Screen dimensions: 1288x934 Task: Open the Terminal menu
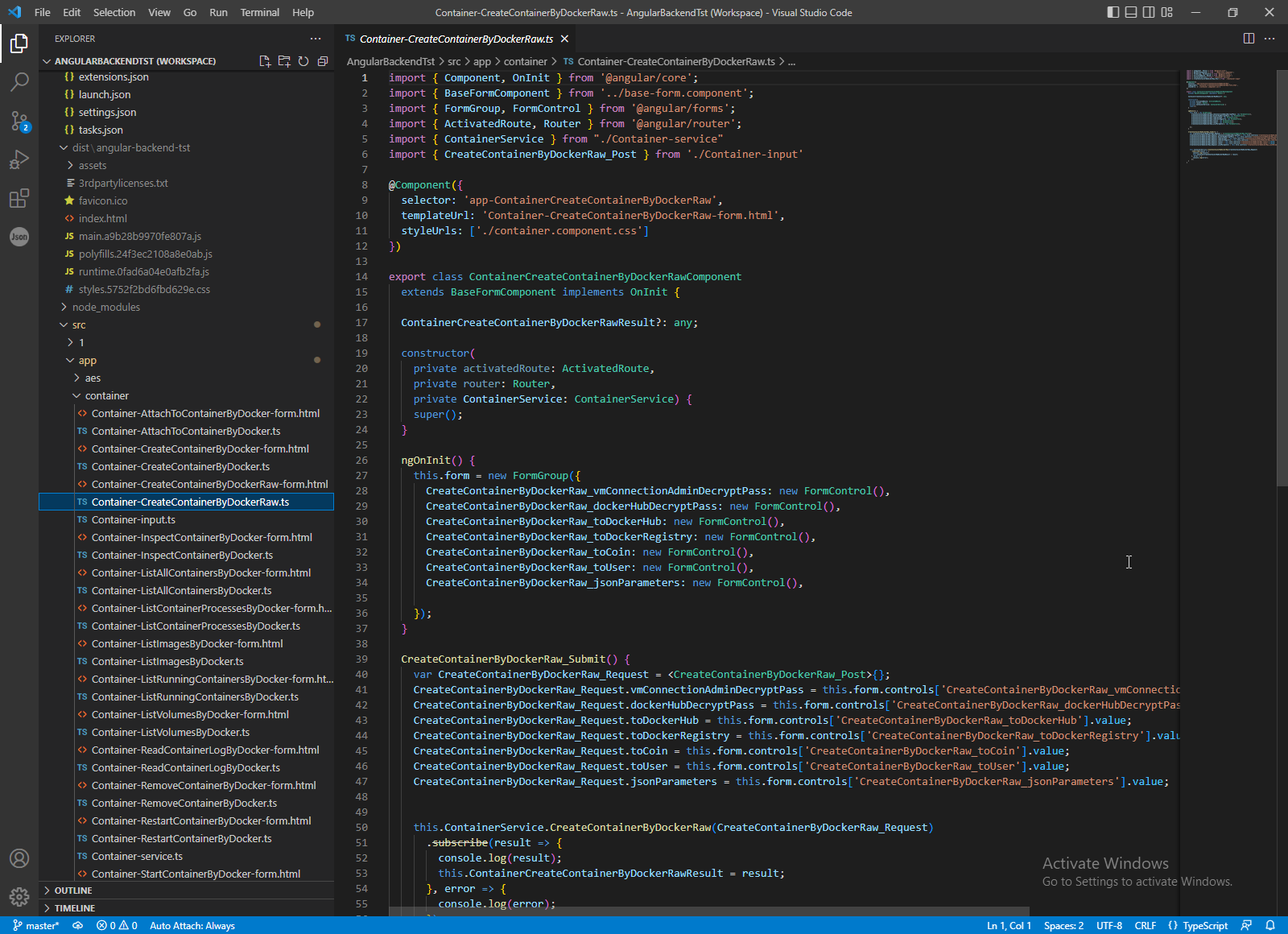click(x=259, y=12)
